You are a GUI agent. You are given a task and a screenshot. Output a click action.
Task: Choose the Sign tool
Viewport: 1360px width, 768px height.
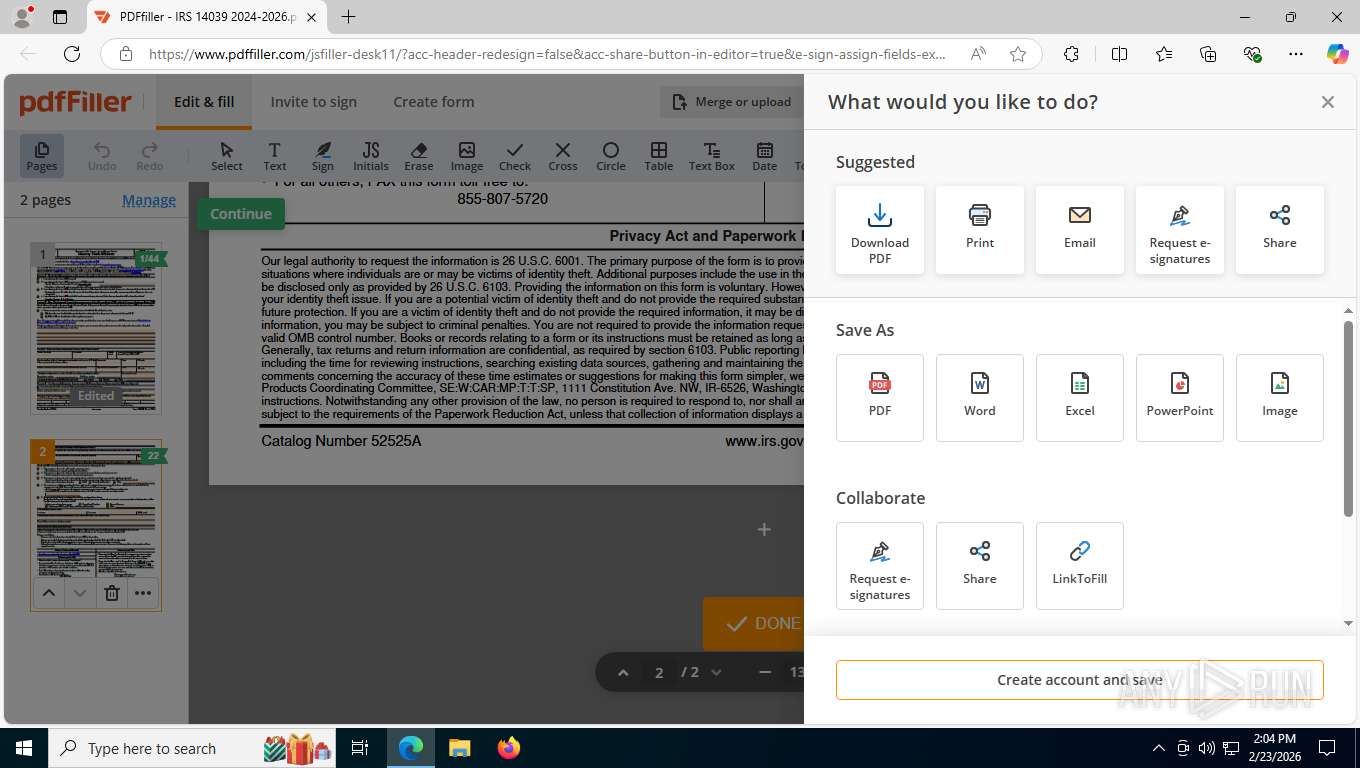pyautogui.click(x=322, y=156)
